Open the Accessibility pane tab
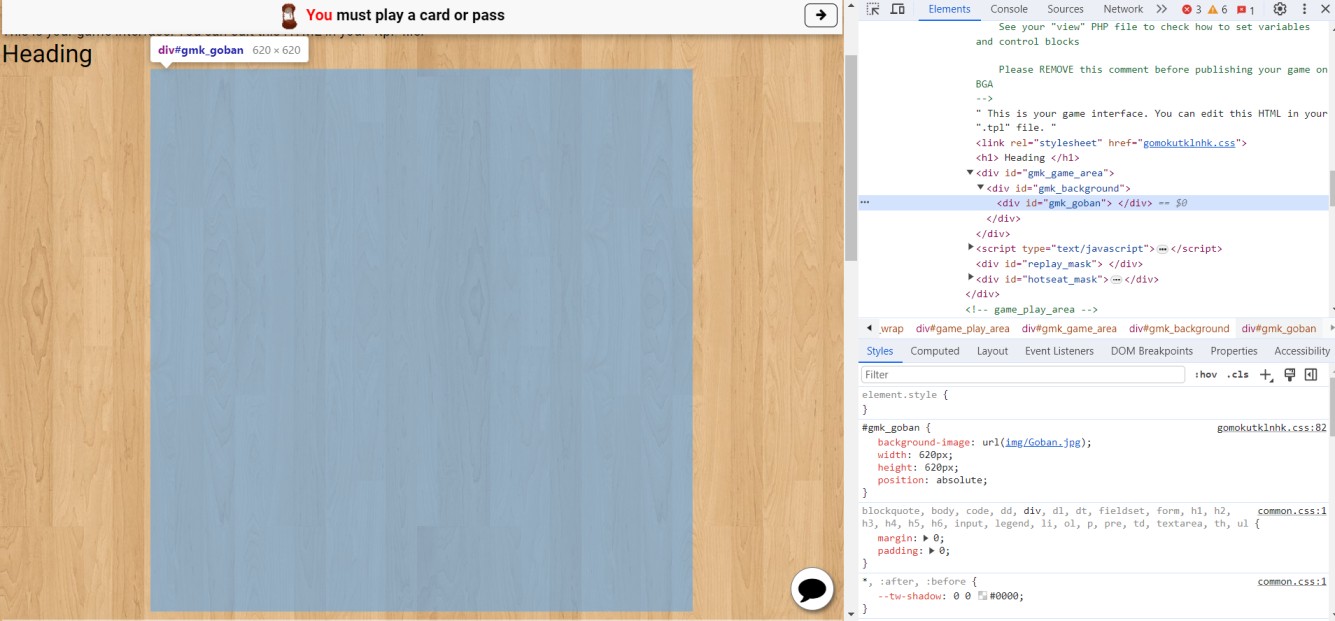This screenshot has height=621, width=1335. (1302, 351)
